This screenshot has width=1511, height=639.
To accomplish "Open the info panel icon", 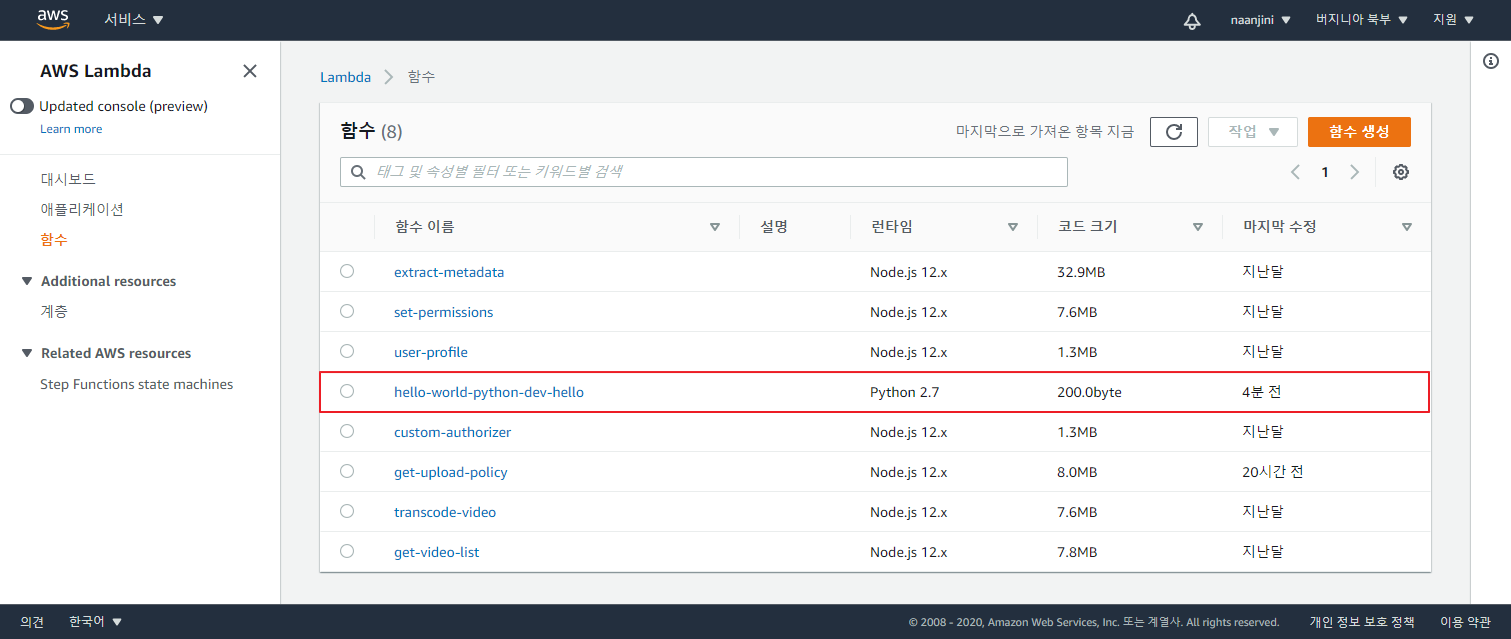I will point(1491,62).
